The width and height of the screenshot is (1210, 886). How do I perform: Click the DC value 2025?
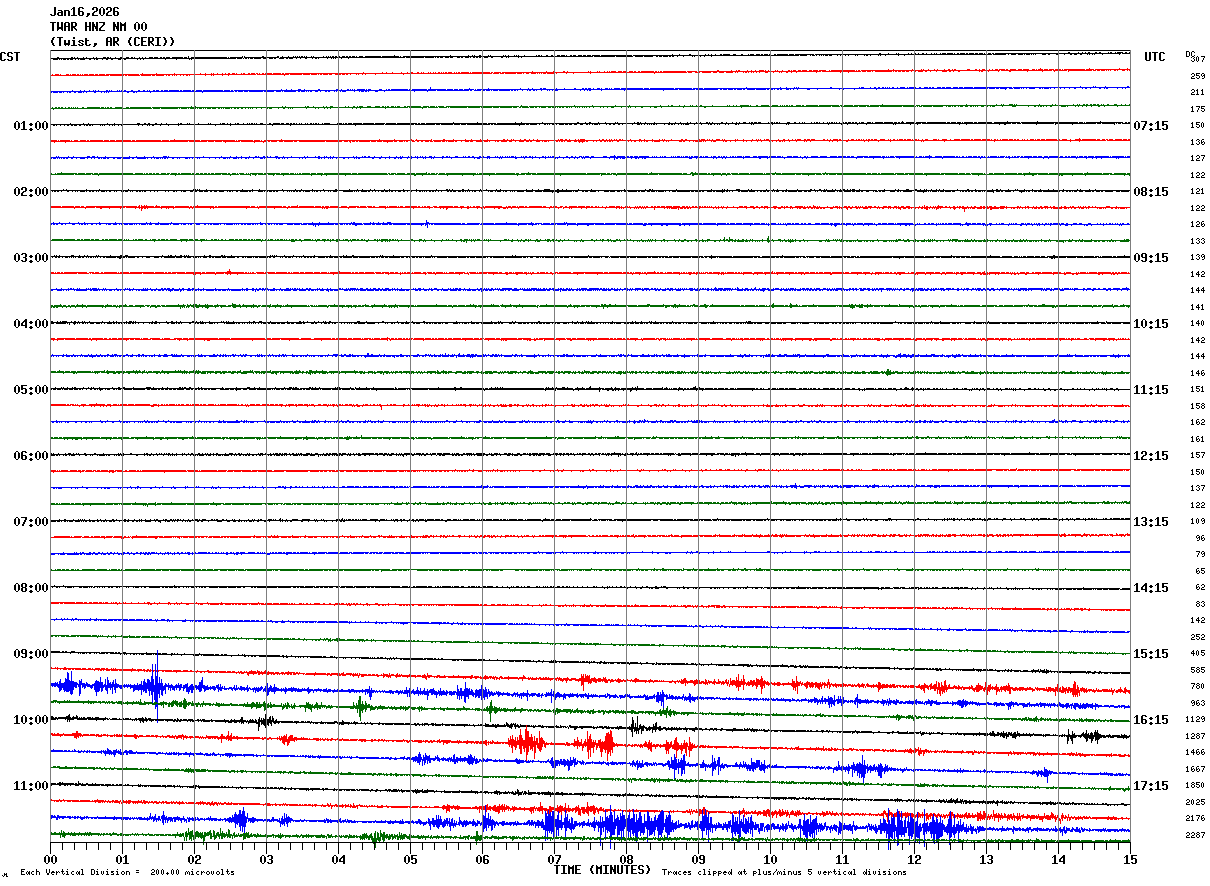pos(1195,802)
